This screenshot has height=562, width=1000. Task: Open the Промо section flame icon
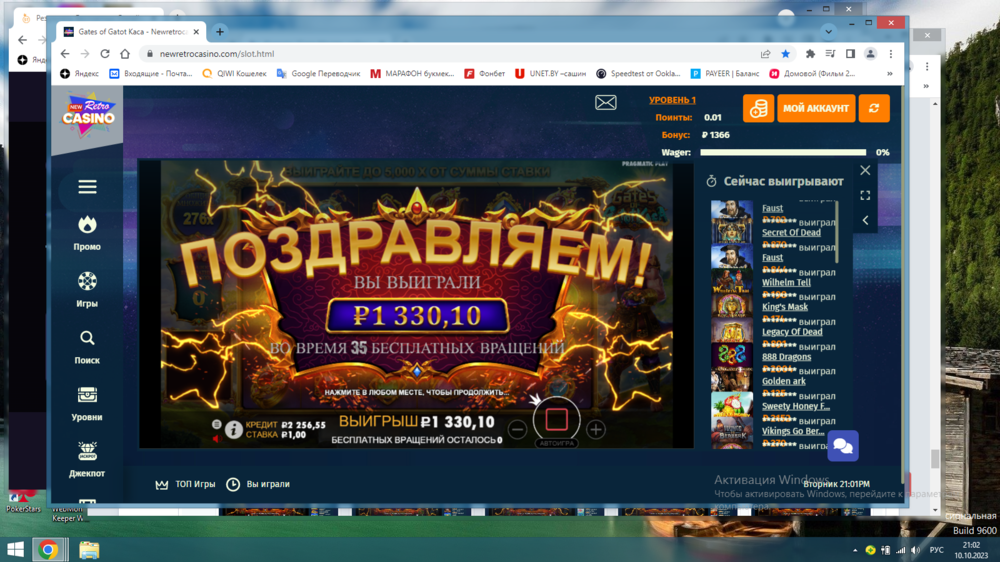click(87, 225)
